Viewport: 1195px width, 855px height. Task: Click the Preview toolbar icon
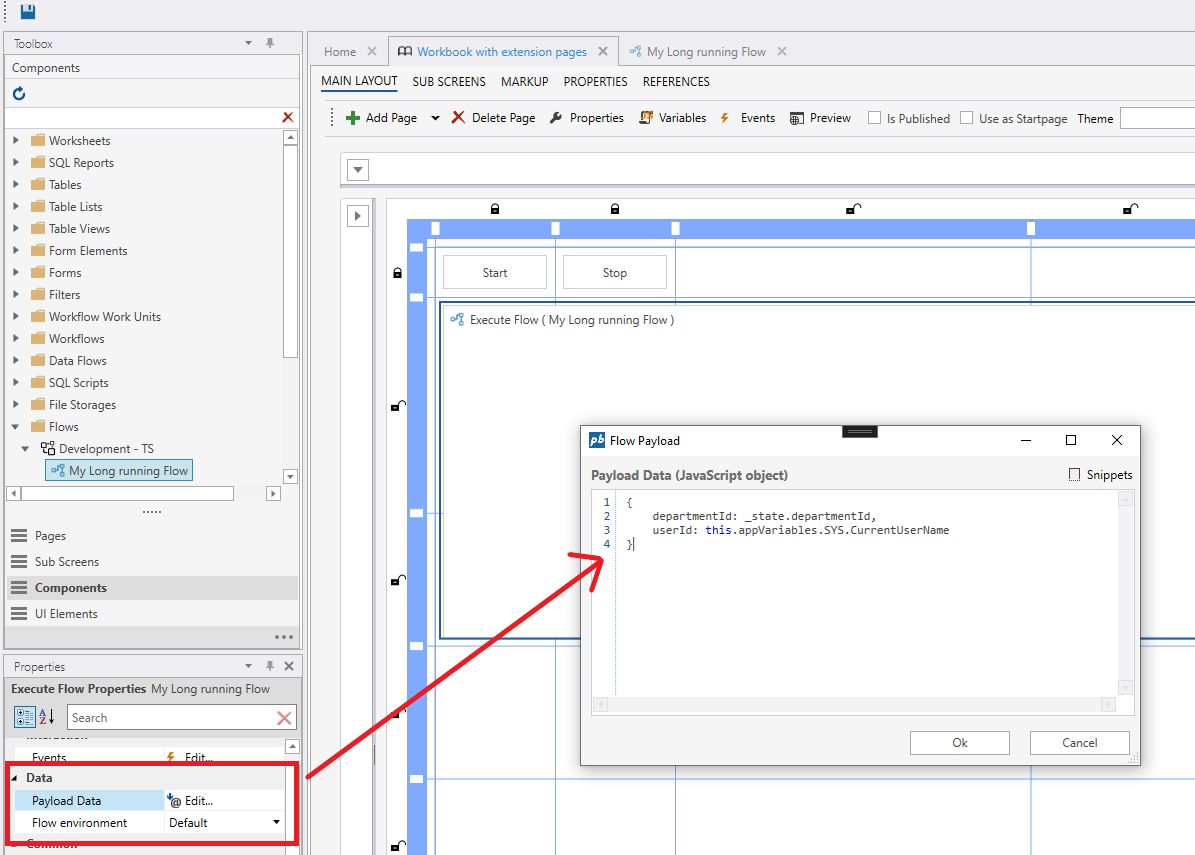(x=797, y=118)
